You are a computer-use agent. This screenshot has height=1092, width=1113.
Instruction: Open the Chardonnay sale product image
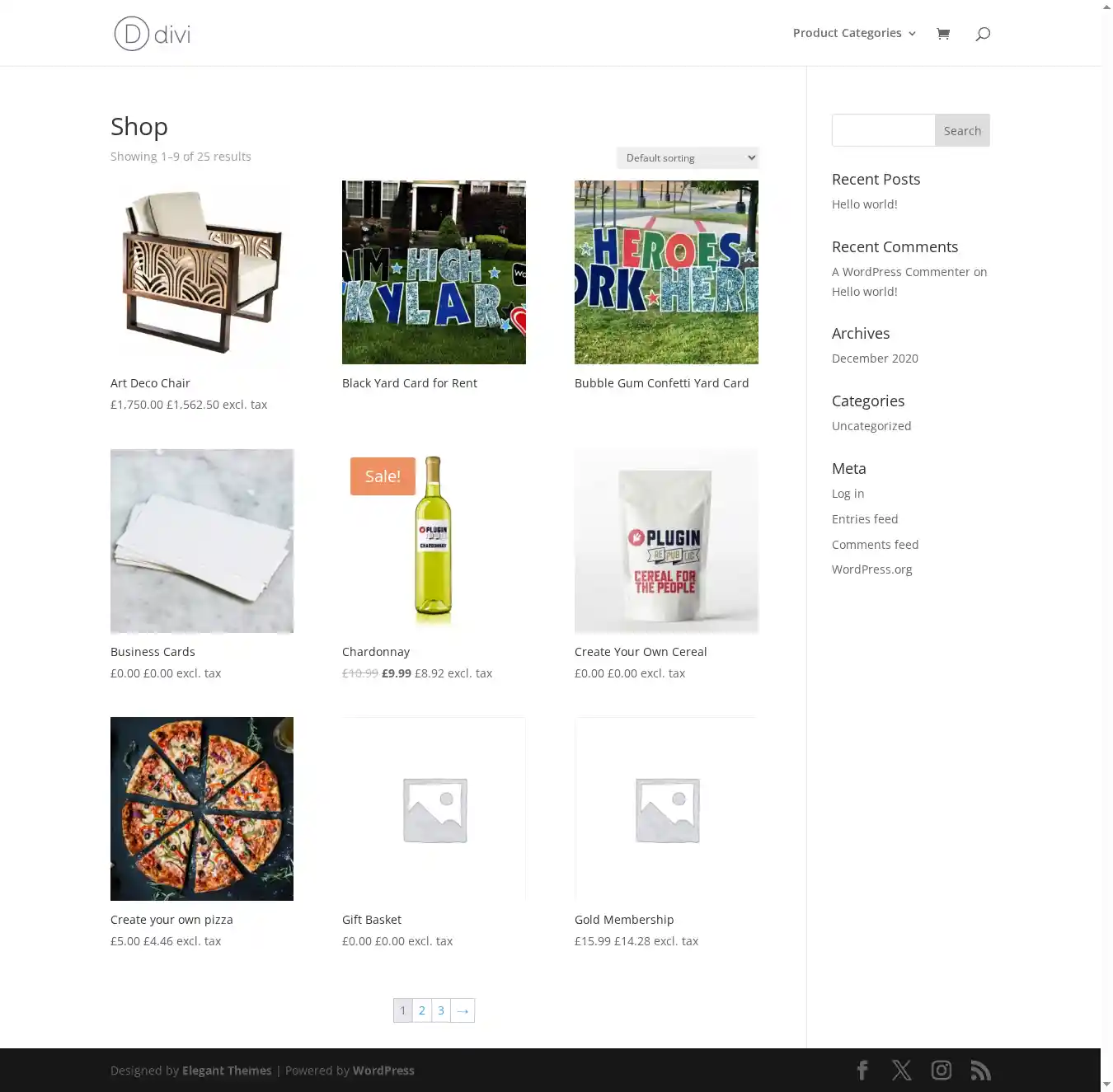(x=434, y=541)
